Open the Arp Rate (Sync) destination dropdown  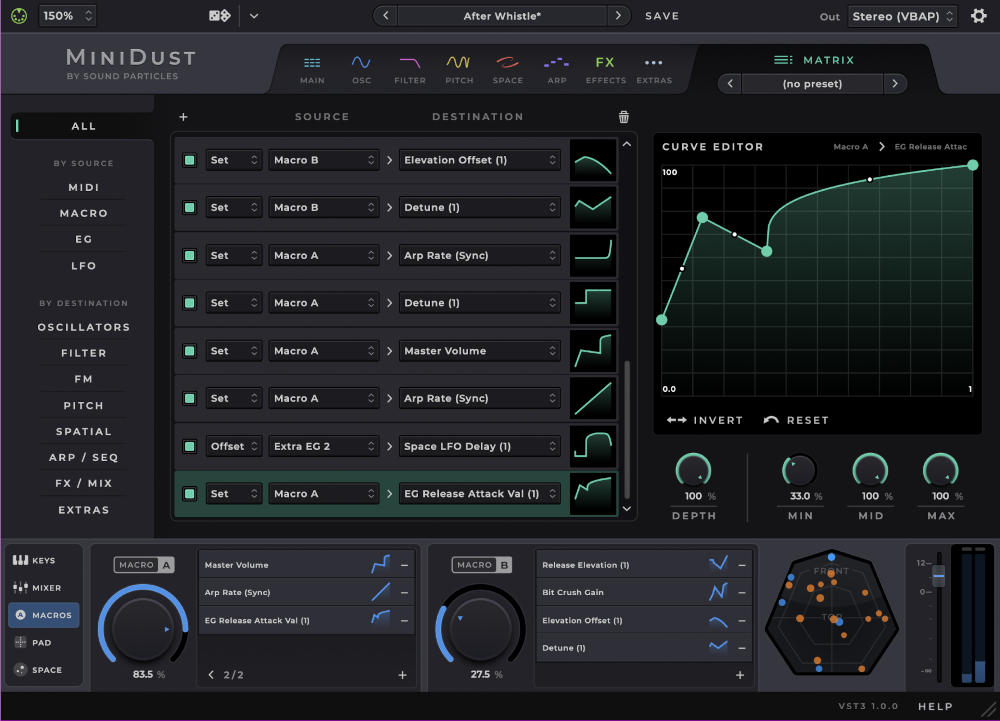click(x=479, y=255)
